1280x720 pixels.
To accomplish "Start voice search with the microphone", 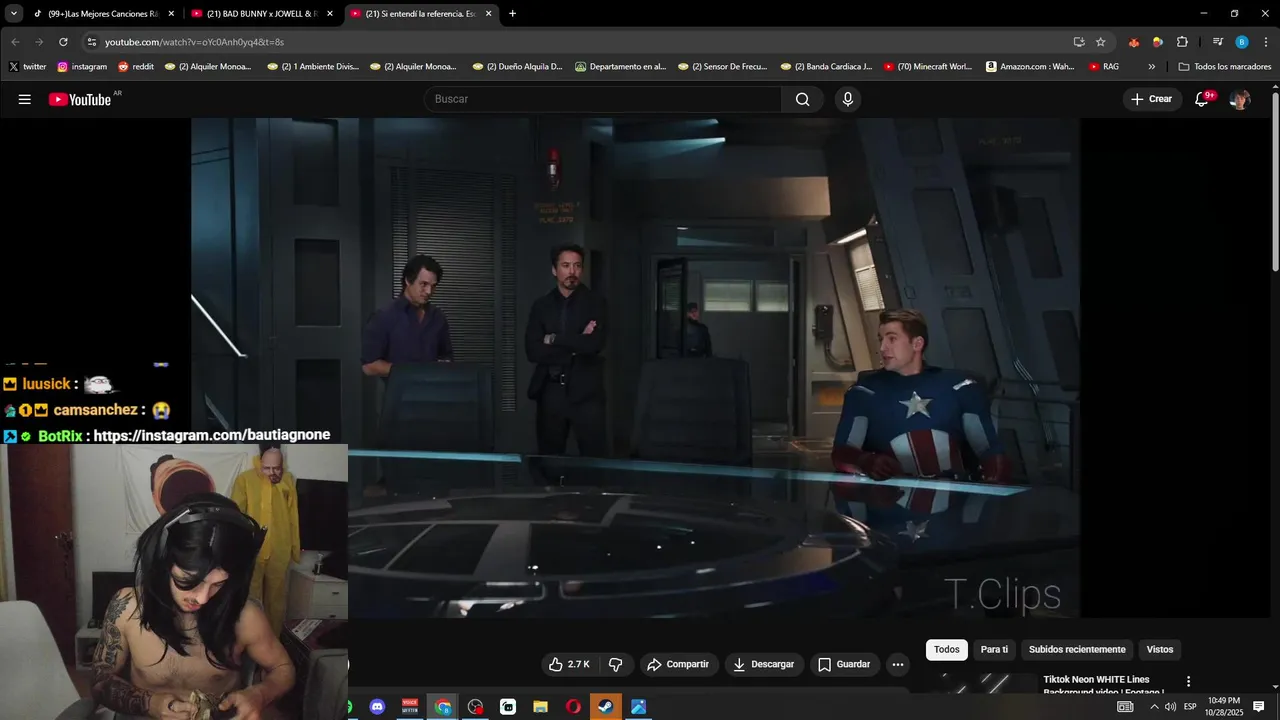I will (848, 99).
